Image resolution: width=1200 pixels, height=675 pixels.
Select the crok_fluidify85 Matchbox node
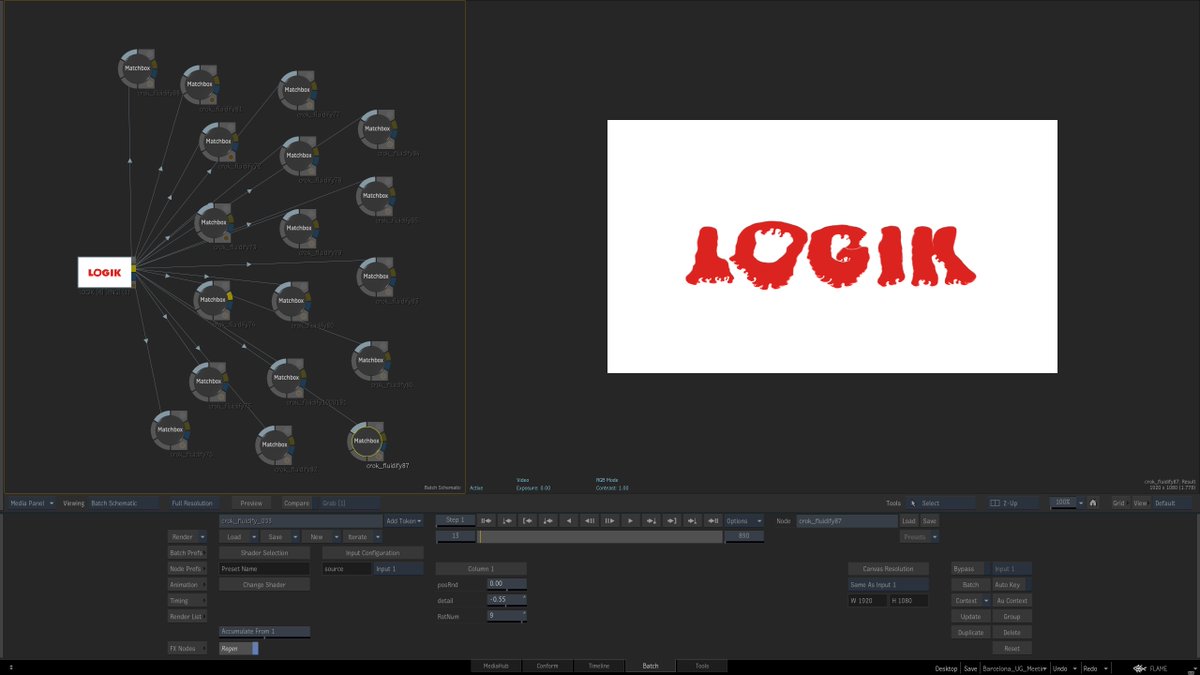[x=376, y=194]
